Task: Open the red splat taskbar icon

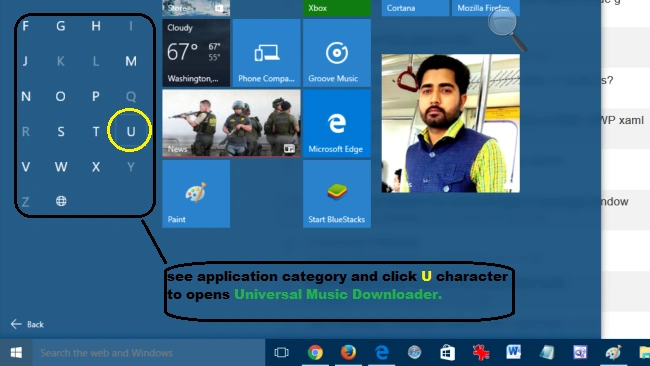Action: 481,353
